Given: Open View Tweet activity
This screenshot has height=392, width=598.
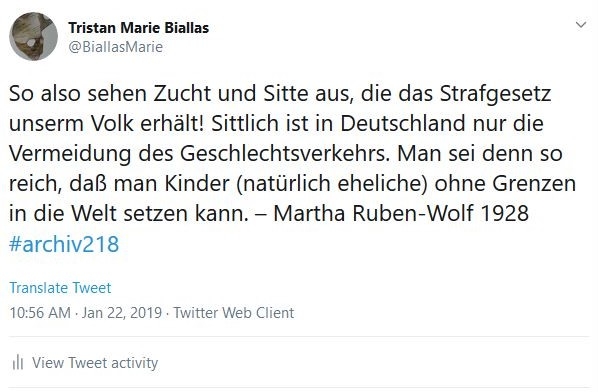Looking at the screenshot, I should [x=95, y=363].
